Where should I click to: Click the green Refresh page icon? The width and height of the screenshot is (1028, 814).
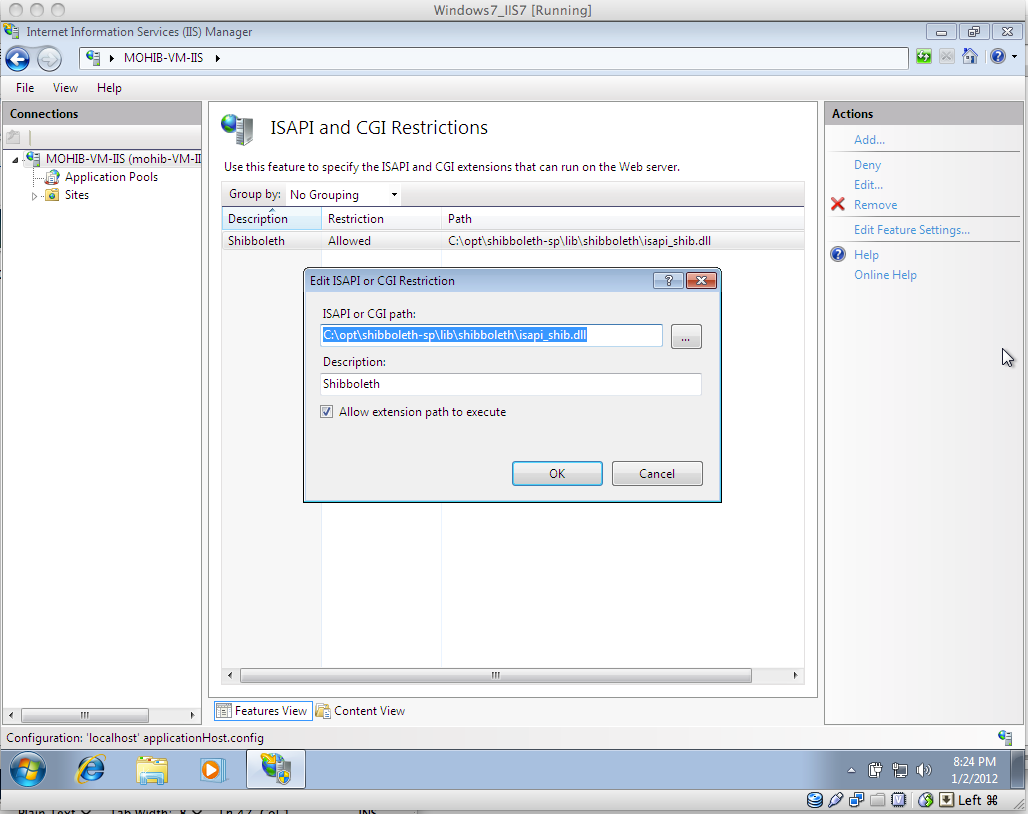(924, 57)
